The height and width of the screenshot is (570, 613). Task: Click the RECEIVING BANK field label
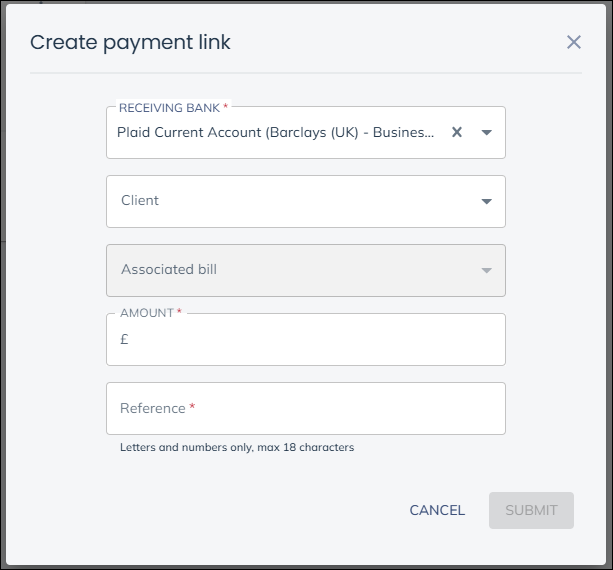point(169,107)
